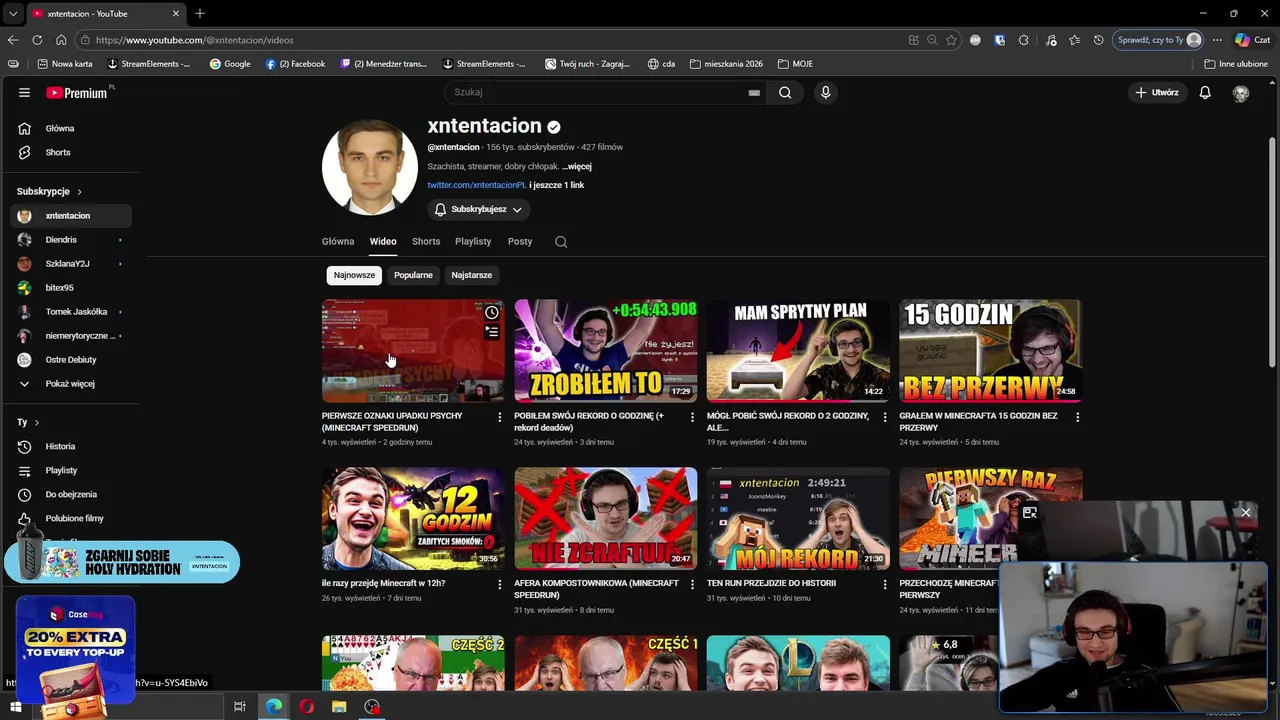Open notifications bell in top bar

[x=1205, y=92]
